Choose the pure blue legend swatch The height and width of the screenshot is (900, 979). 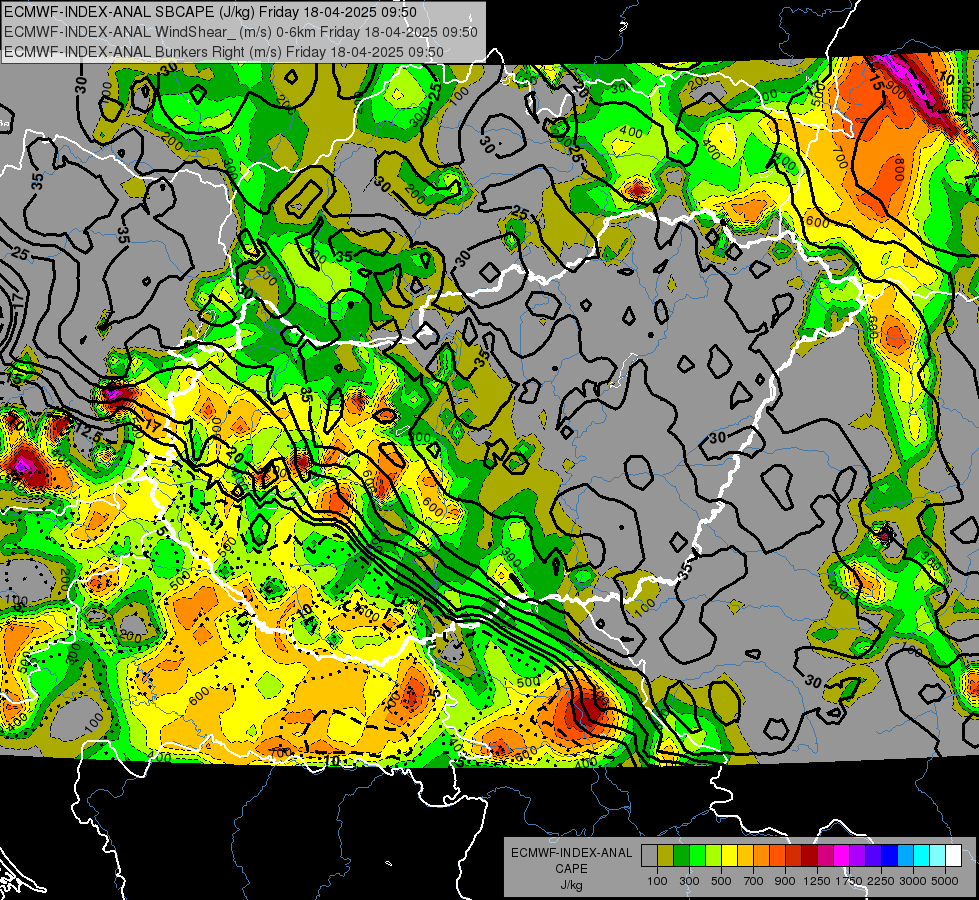tap(890, 856)
